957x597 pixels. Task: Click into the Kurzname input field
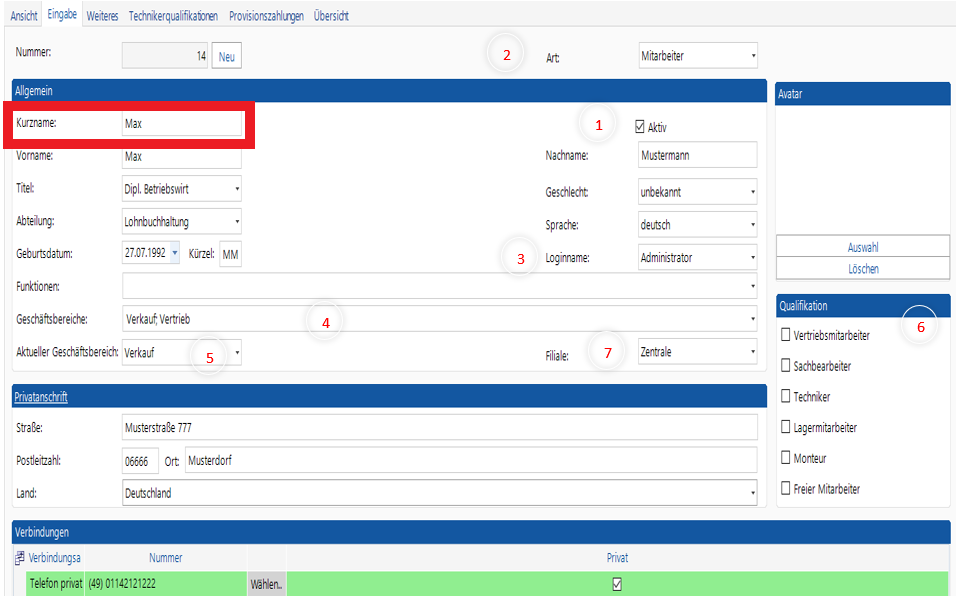180,123
